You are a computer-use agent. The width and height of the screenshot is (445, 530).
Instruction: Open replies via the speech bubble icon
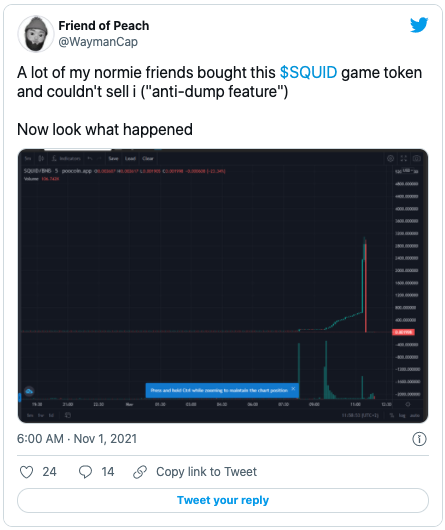(85, 472)
